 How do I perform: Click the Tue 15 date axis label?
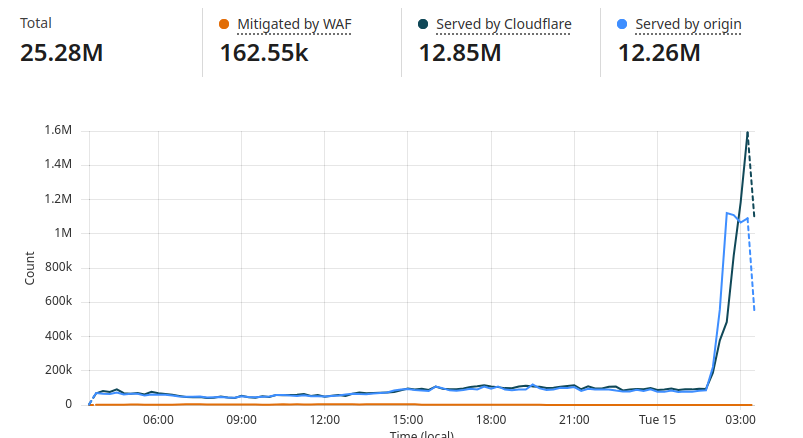[x=657, y=420]
